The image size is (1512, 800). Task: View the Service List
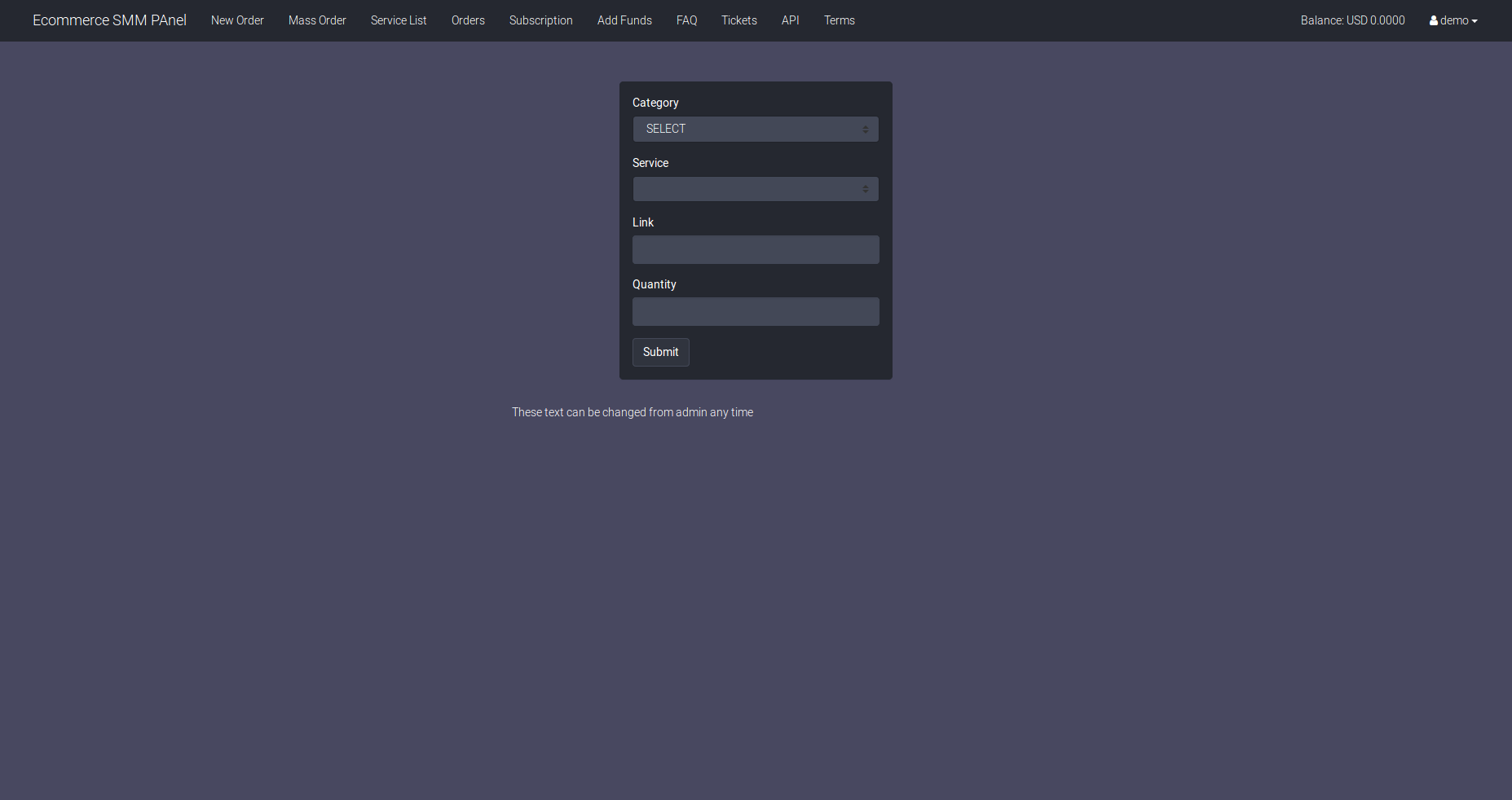point(399,20)
